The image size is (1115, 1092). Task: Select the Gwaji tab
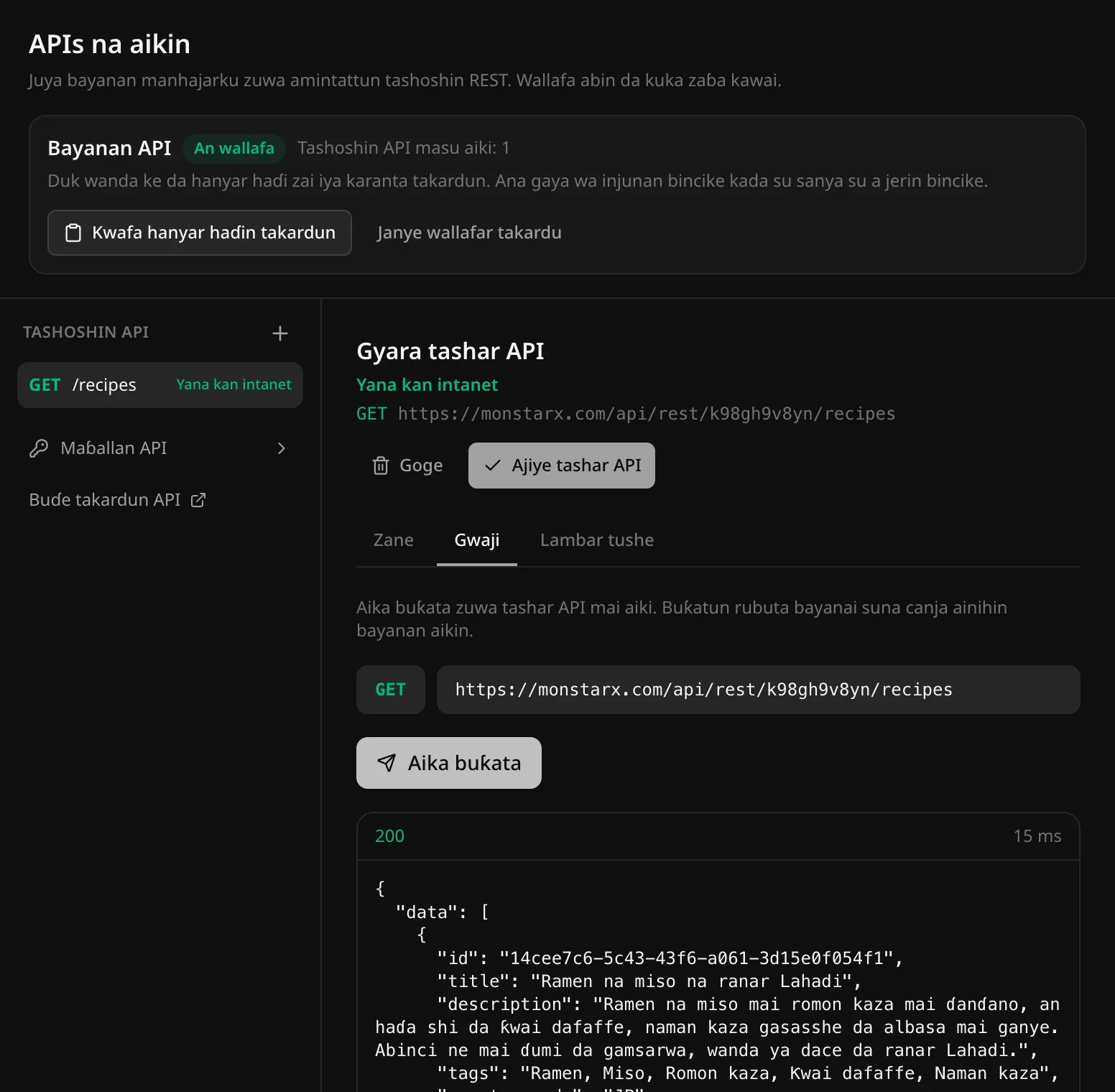tap(477, 540)
